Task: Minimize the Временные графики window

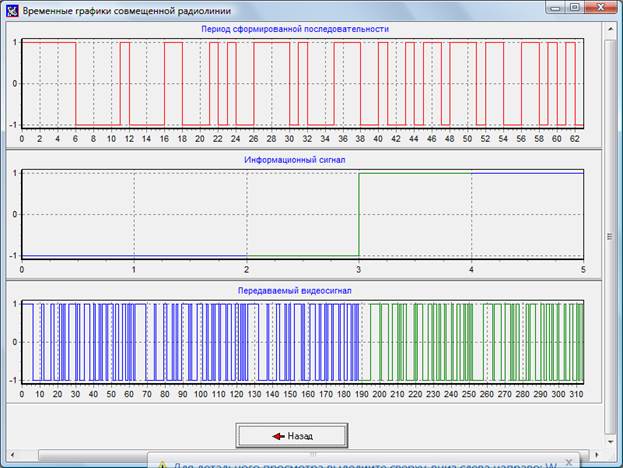Action: [x=555, y=7]
